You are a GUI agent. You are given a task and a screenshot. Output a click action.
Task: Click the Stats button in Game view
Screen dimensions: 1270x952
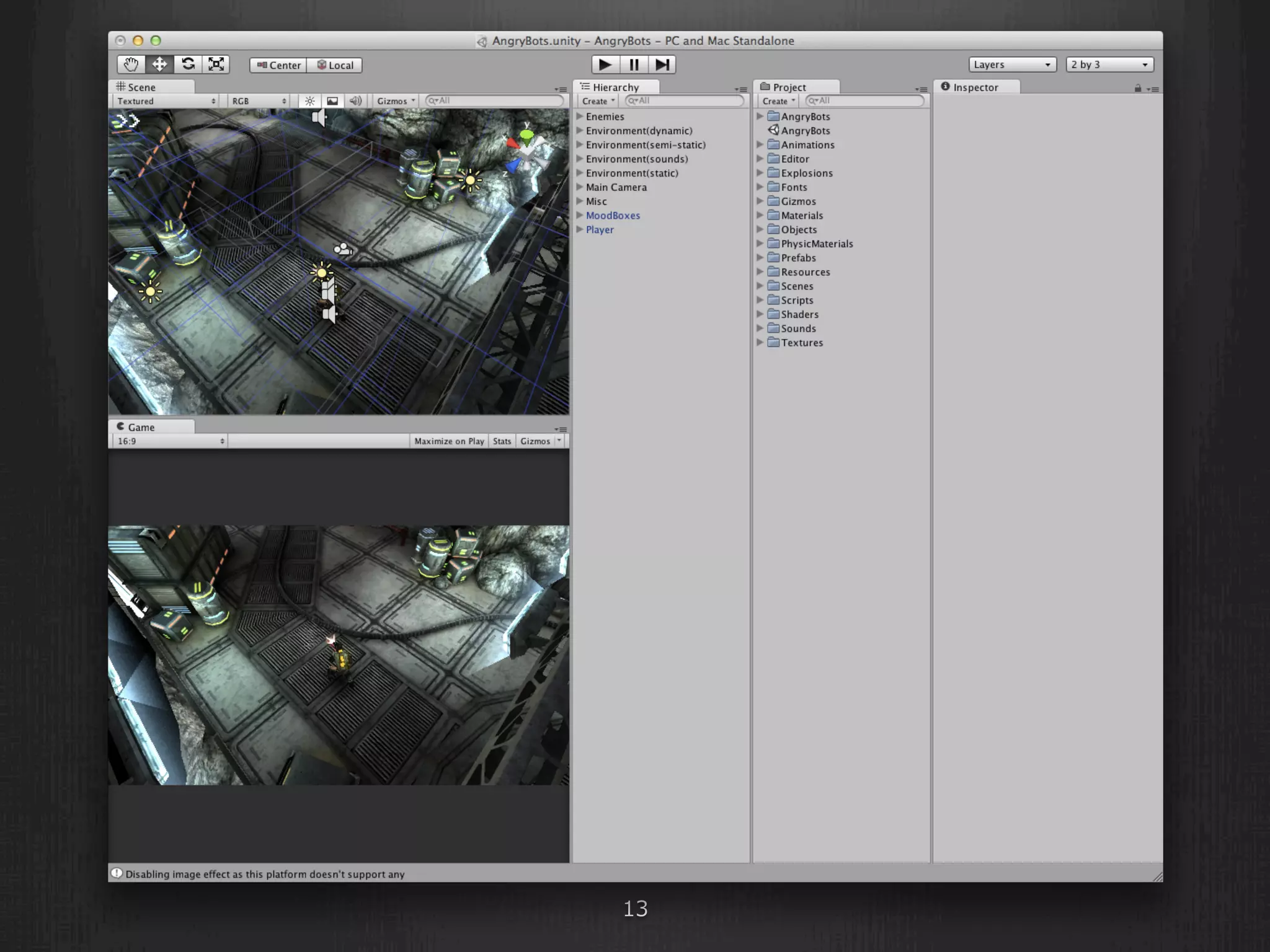502,441
